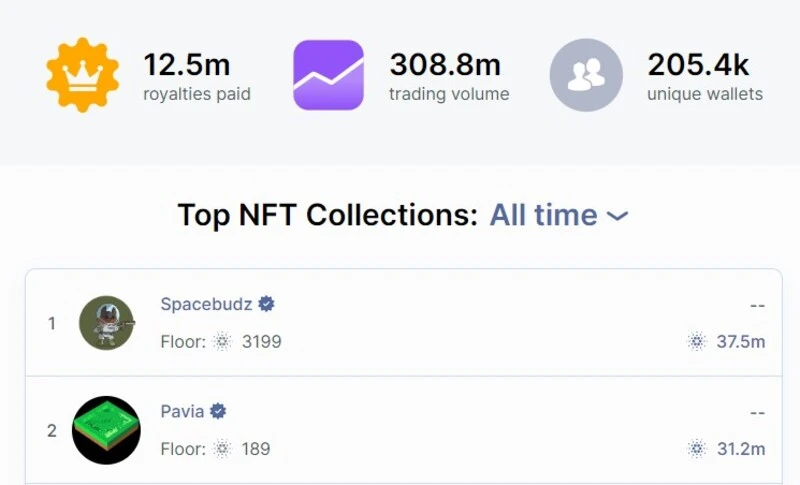This screenshot has height=485, width=800.
Task: Click the ADA symbol beside 37.5m volume
Action: 696,342
